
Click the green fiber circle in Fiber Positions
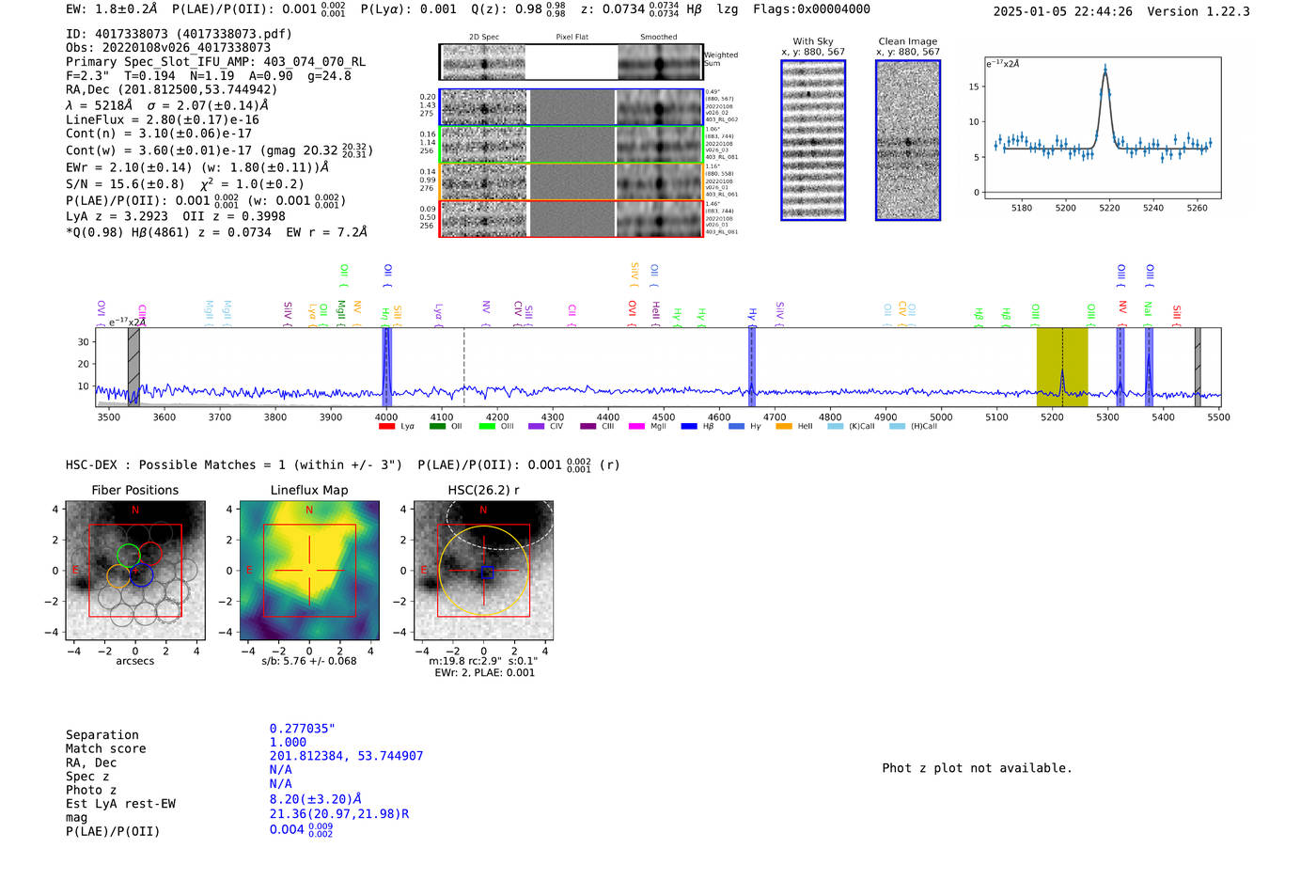pos(129,556)
